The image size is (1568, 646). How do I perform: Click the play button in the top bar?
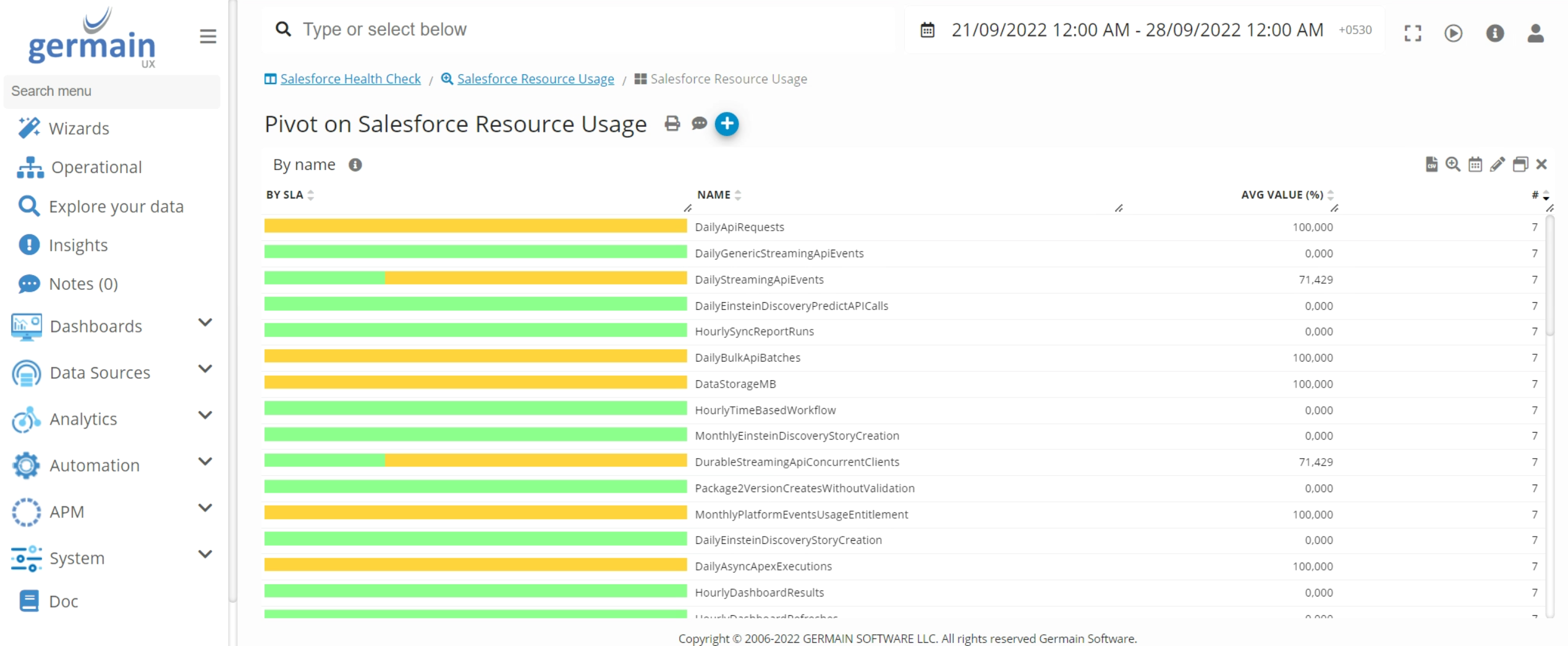(x=1453, y=33)
